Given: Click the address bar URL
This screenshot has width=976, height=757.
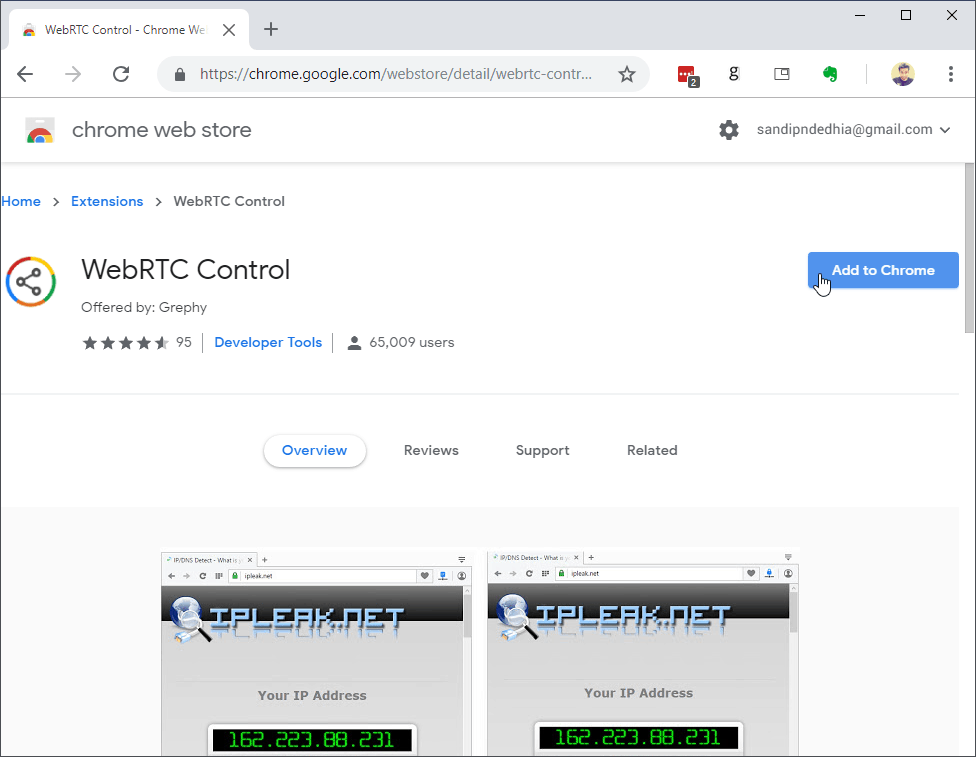Looking at the screenshot, I should pos(395,74).
